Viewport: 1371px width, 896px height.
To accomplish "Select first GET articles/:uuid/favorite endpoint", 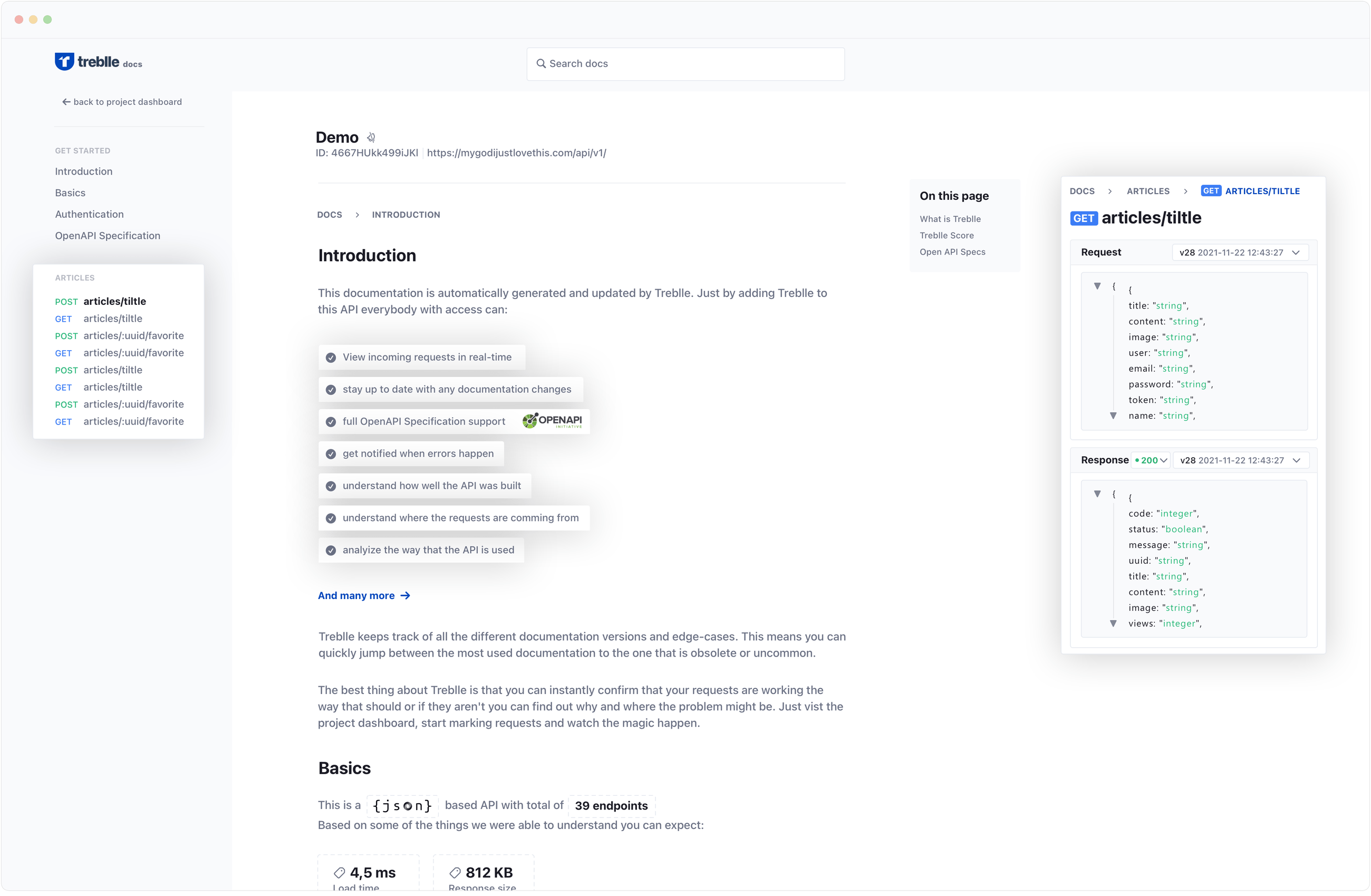I will tap(119, 353).
